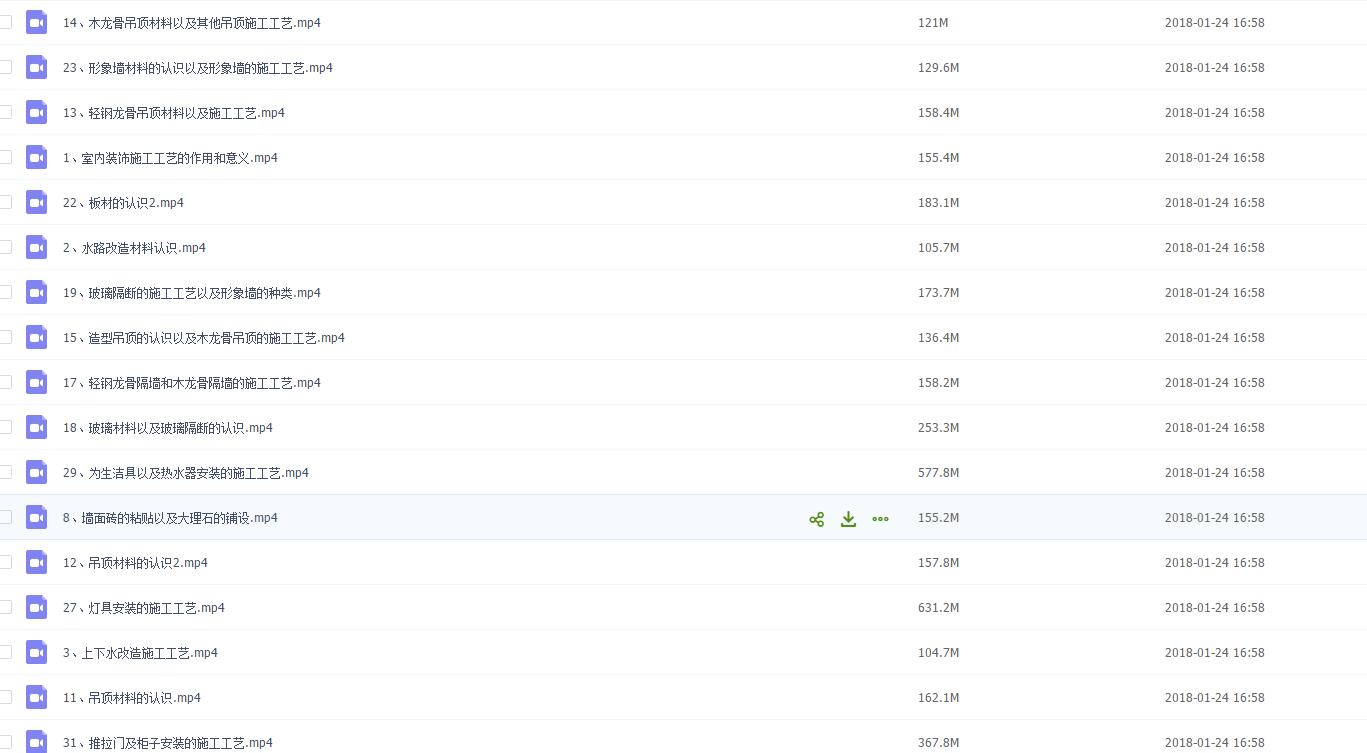Open the file 23、形象墙材料的认识以及形象墙的施工工艺.mp4
The height and width of the screenshot is (753, 1367).
pyautogui.click(x=198, y=67)
